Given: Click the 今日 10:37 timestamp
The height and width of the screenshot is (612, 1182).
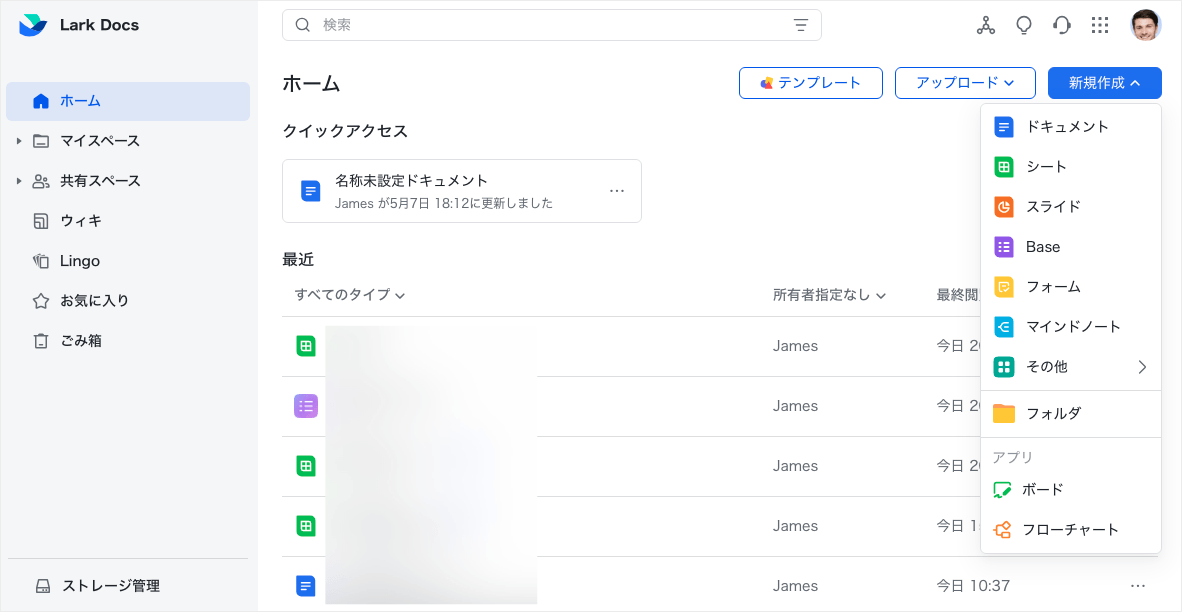Looking at the screenshot, I should pyautogui.click(x=973, y=586).
